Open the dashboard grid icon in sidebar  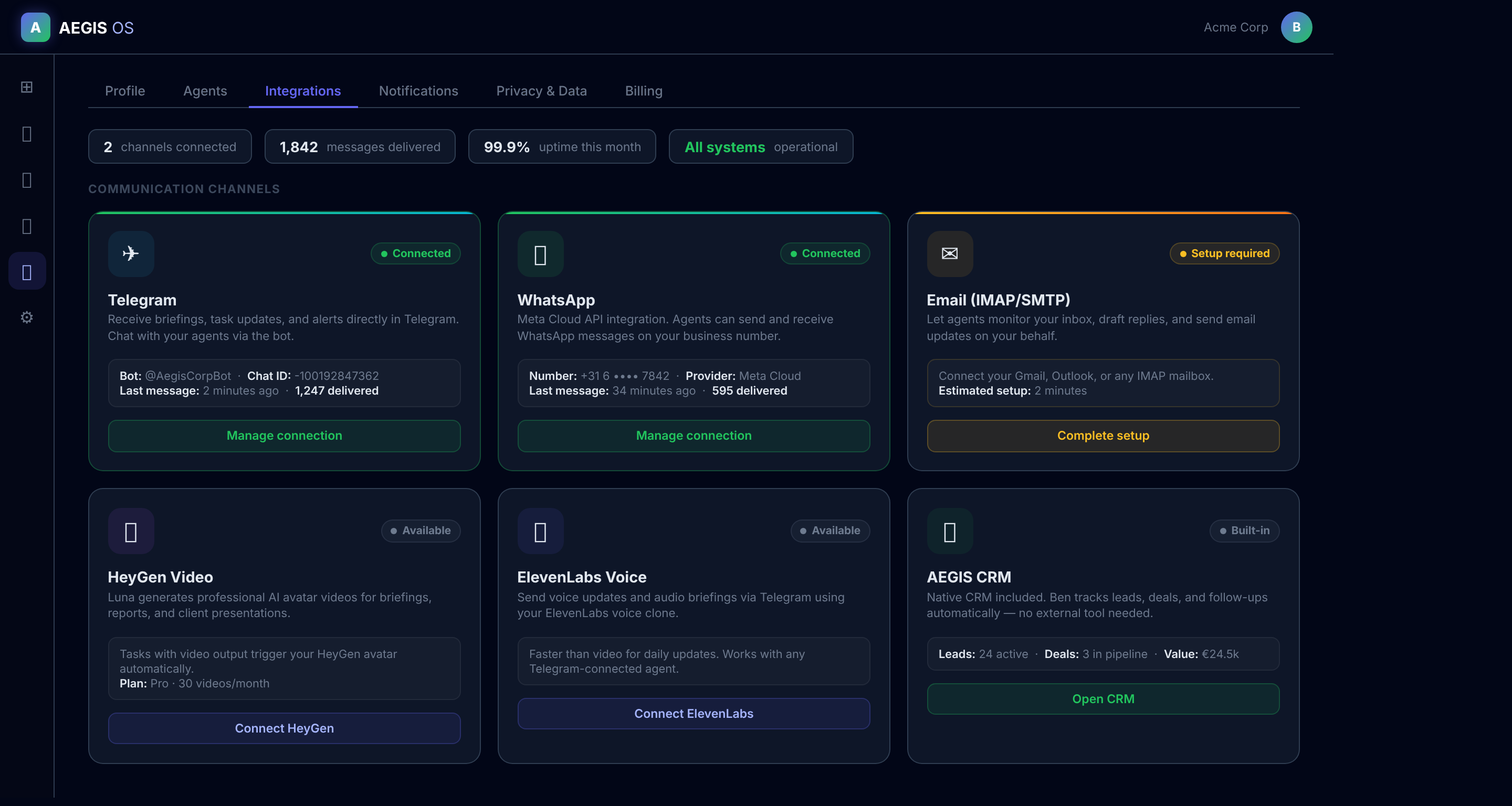click(x=26, y=88)
